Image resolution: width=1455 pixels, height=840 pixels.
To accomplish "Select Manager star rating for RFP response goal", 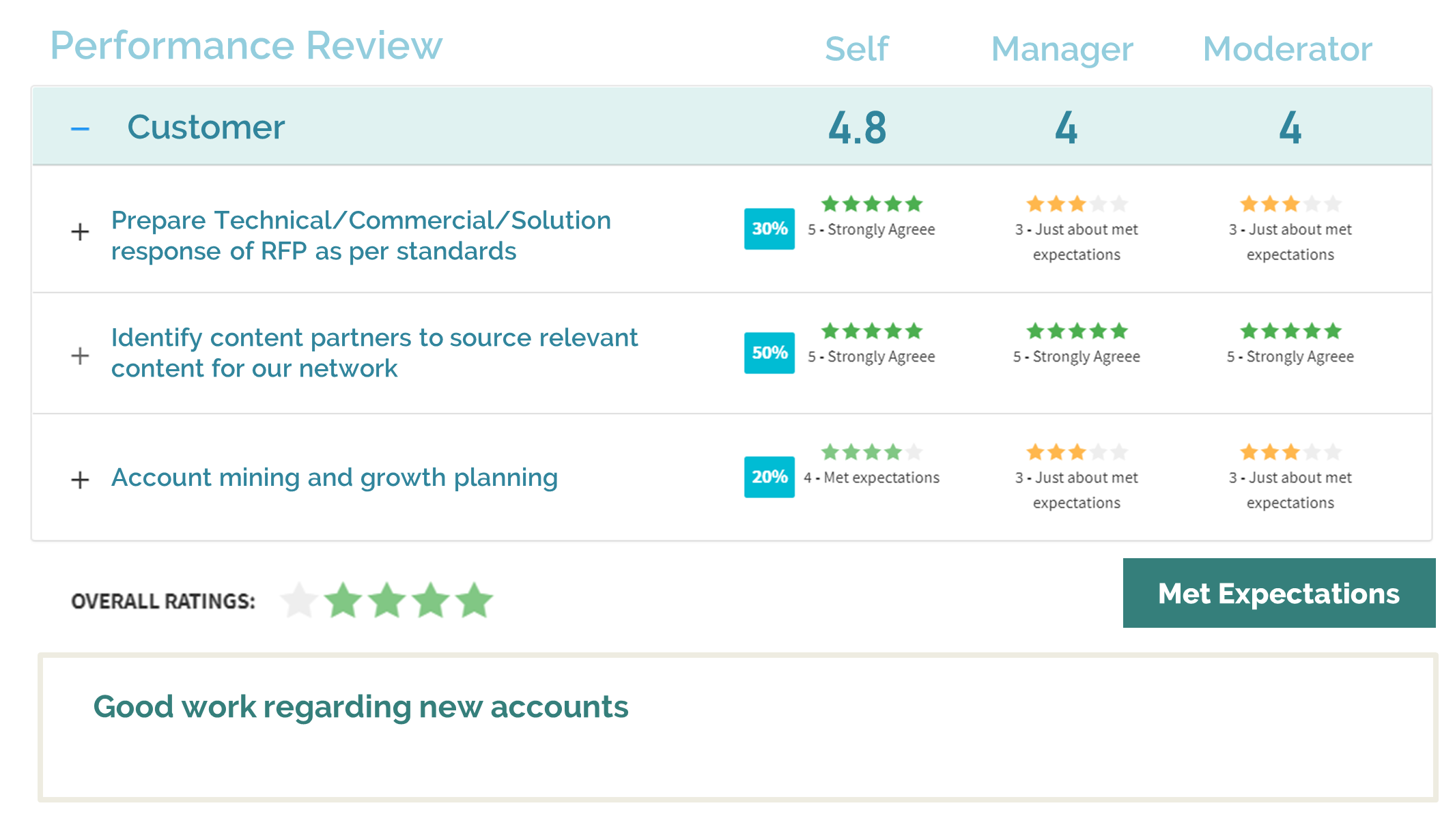I will coord(1077,203).
